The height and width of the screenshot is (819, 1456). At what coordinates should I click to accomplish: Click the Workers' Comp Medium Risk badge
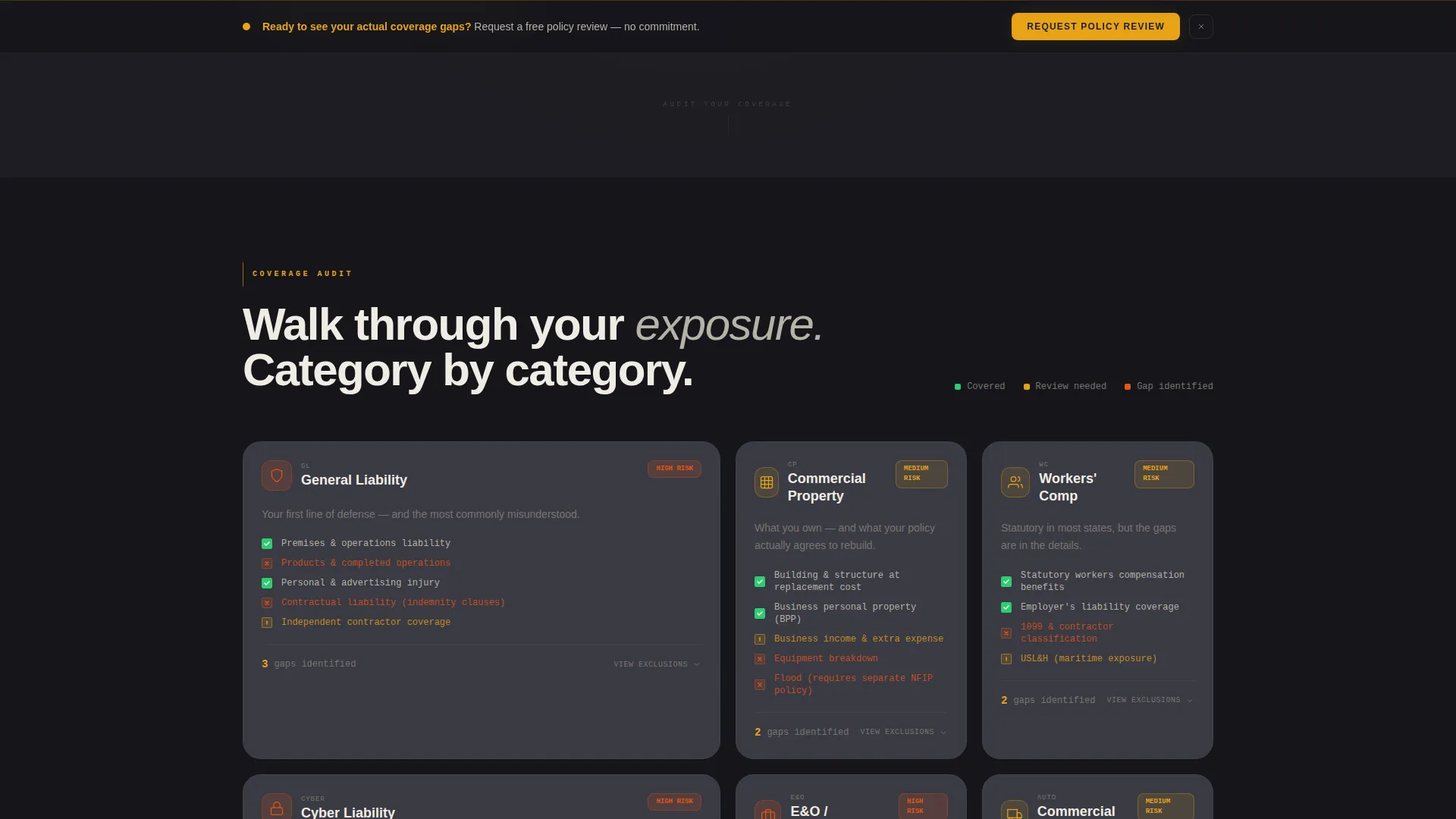tap(1164, 474)
